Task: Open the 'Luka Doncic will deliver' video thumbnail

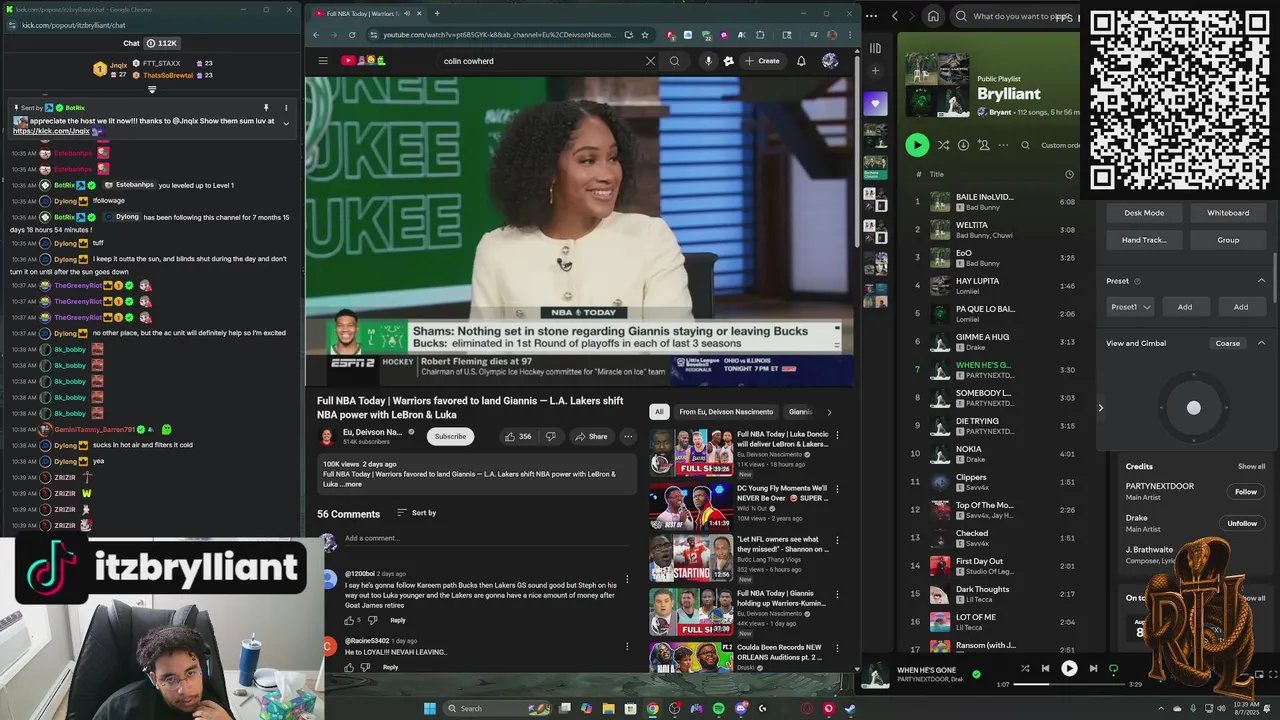Action: tap(691, 452)
